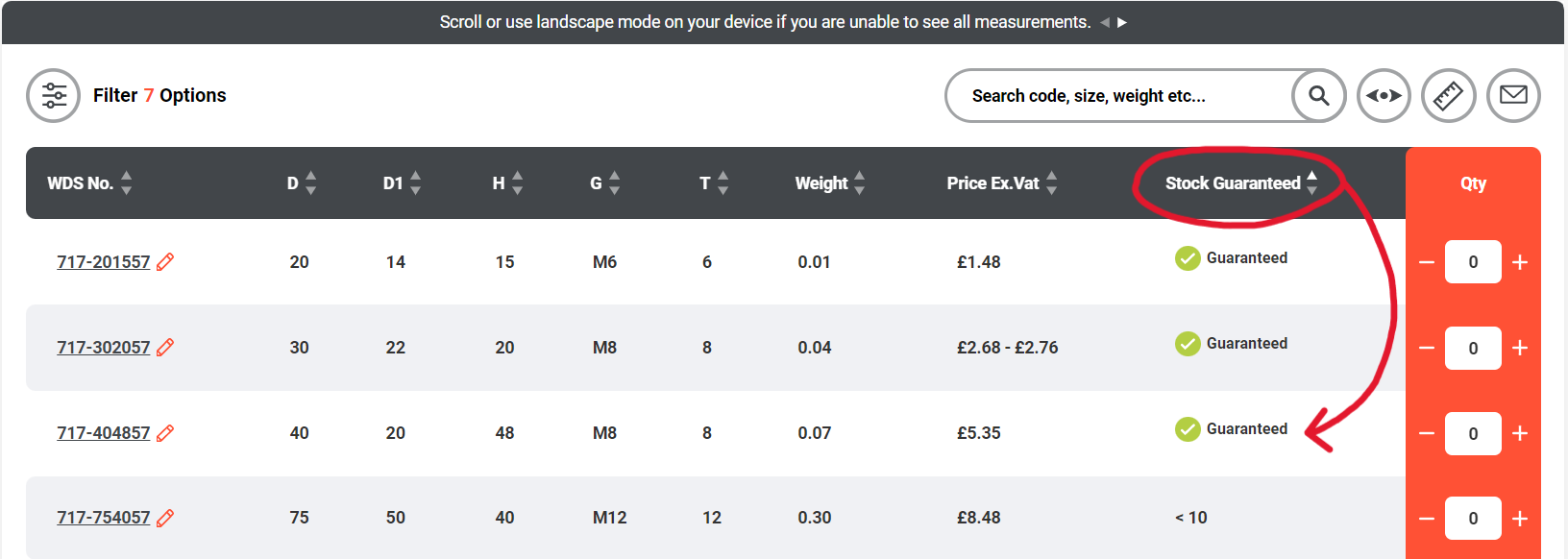This screenshot has height=559, width=1568.
Task: Click the M12 thread size cell
Action: click(x=609, y=518)
